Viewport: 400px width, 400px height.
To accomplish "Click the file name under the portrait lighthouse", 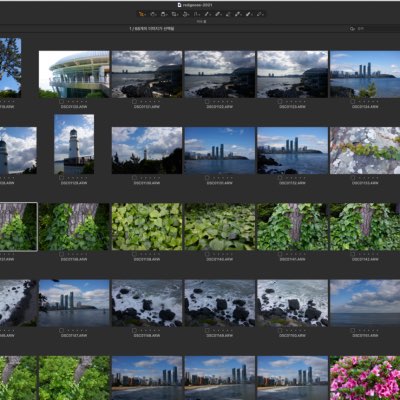I will point(74,183).
